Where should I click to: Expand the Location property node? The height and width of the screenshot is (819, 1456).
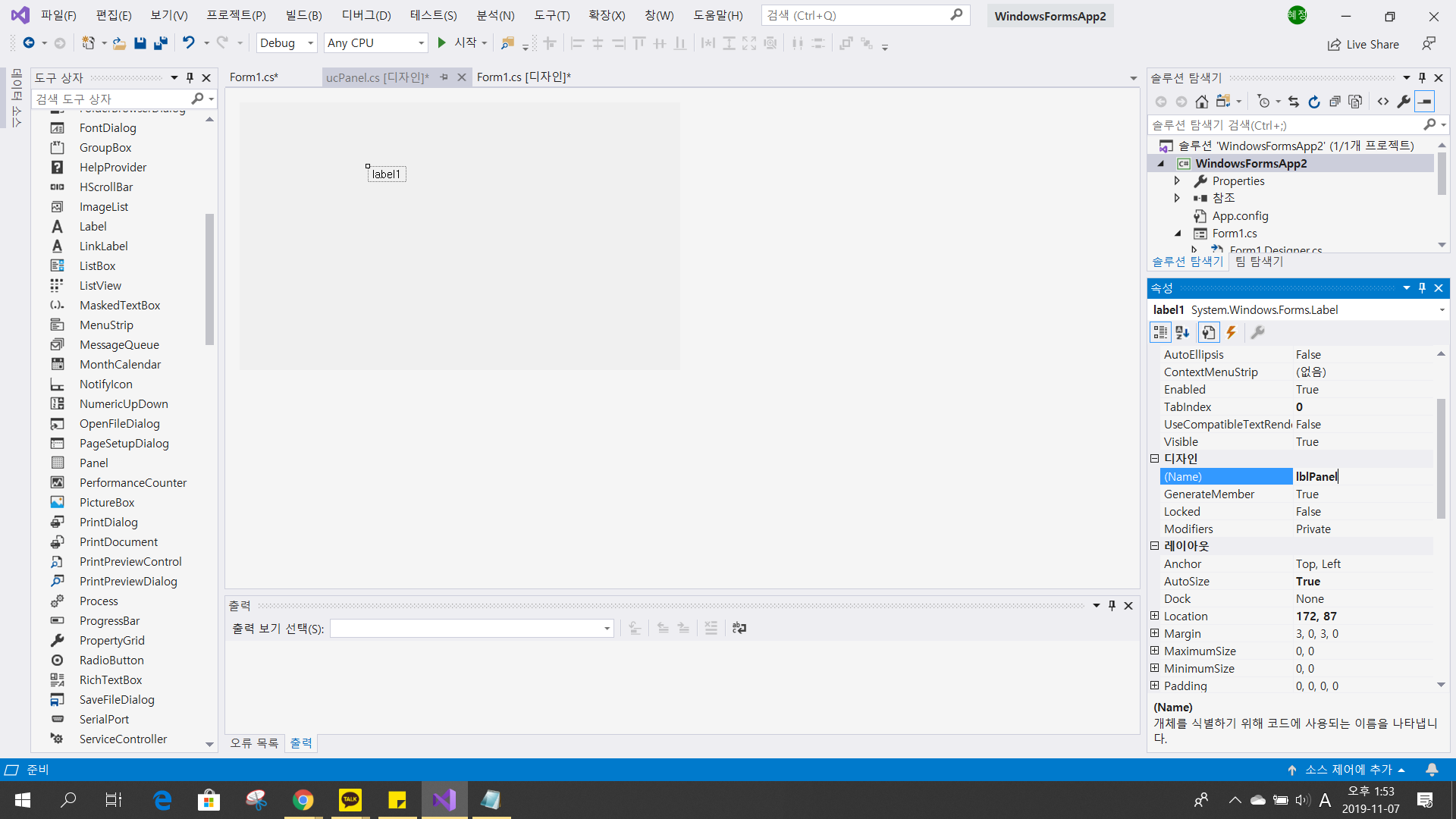(1154, 616)
